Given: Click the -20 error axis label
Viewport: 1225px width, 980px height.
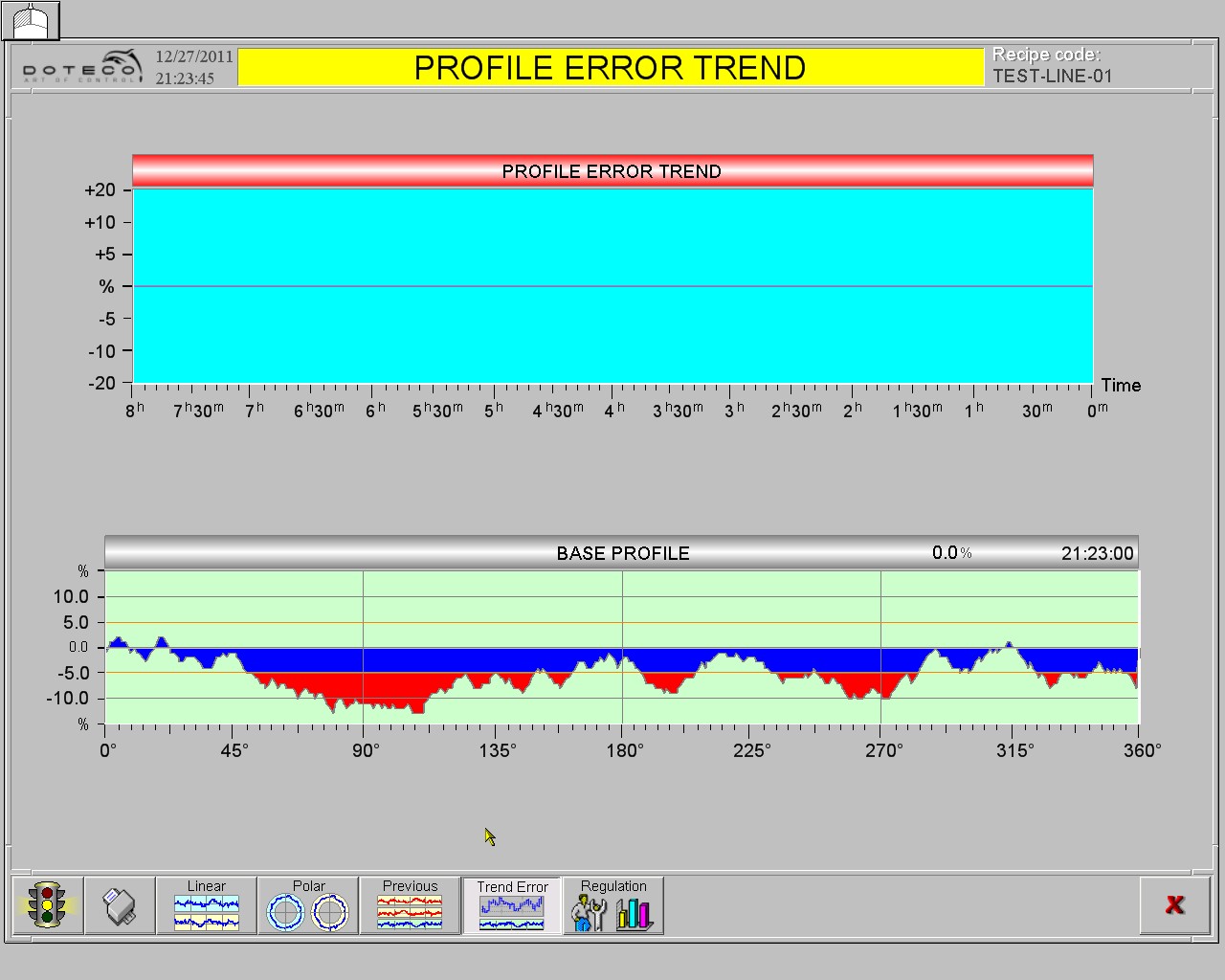Looking at the screenshot, I should pos(101,383).
